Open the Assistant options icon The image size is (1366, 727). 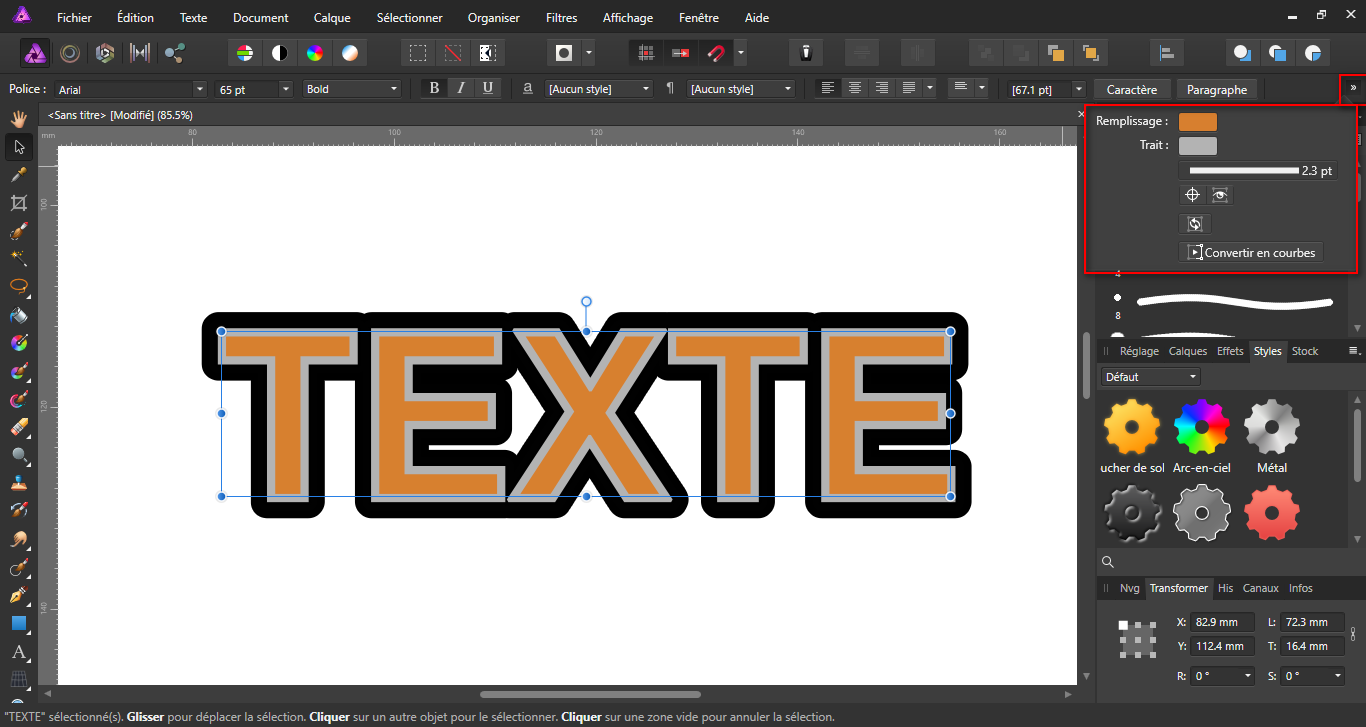pyautogui.click(x=805, y=52)
